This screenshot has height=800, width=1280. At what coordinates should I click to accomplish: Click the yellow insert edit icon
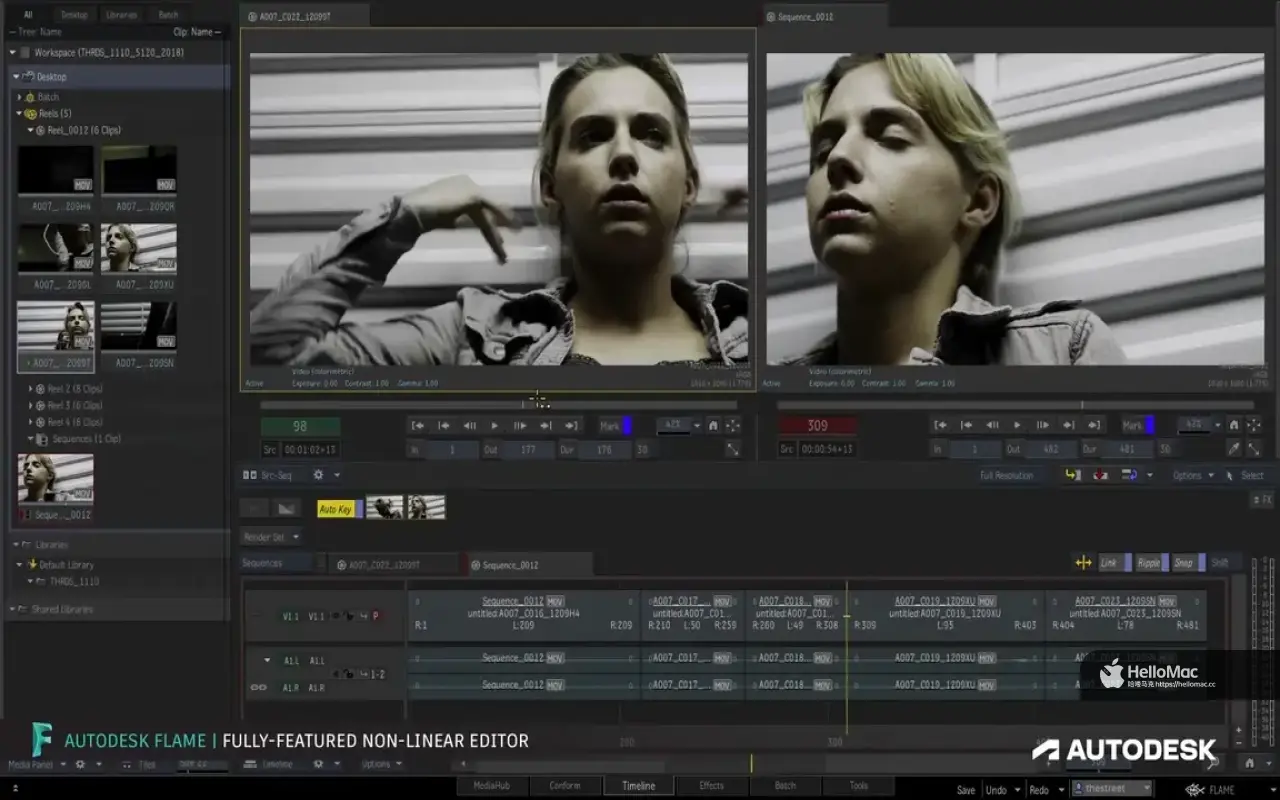coord(1073,475)
